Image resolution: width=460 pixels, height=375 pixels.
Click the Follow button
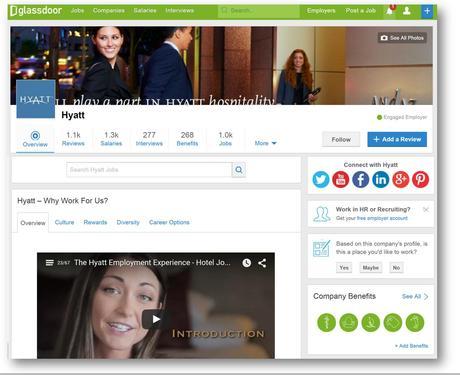(x=341, y=139)
